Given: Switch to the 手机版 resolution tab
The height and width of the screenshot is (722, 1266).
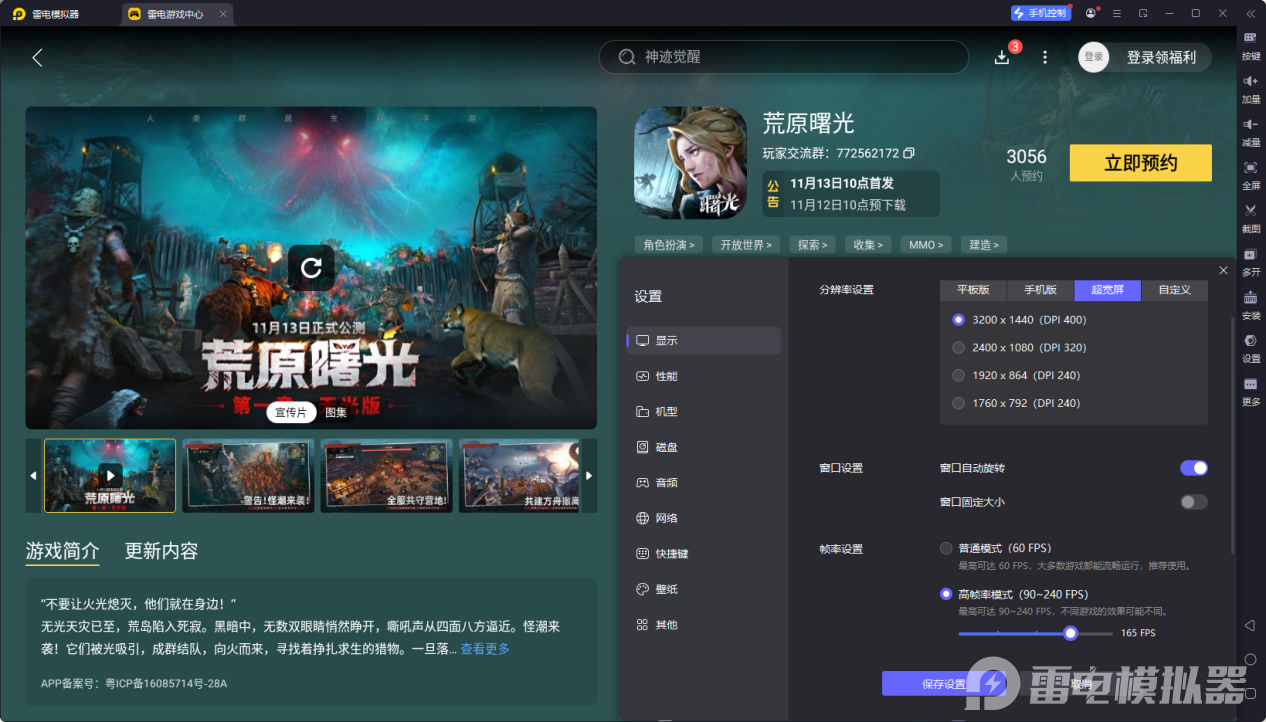Looking at the screenshot, I should click(1039, 290).
